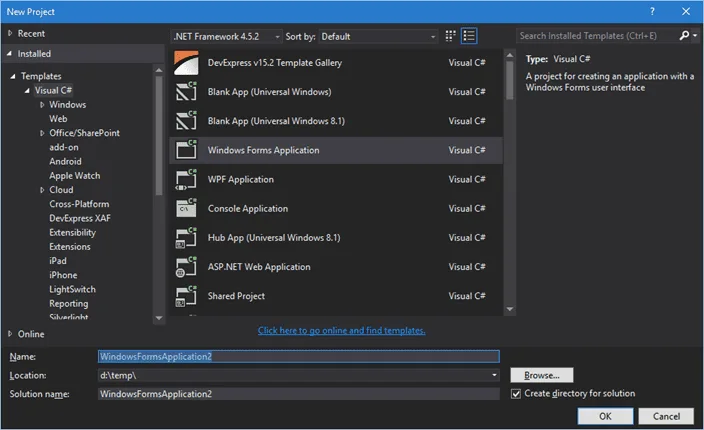Open the .NET Framework version dropdown

pos(227,36)
